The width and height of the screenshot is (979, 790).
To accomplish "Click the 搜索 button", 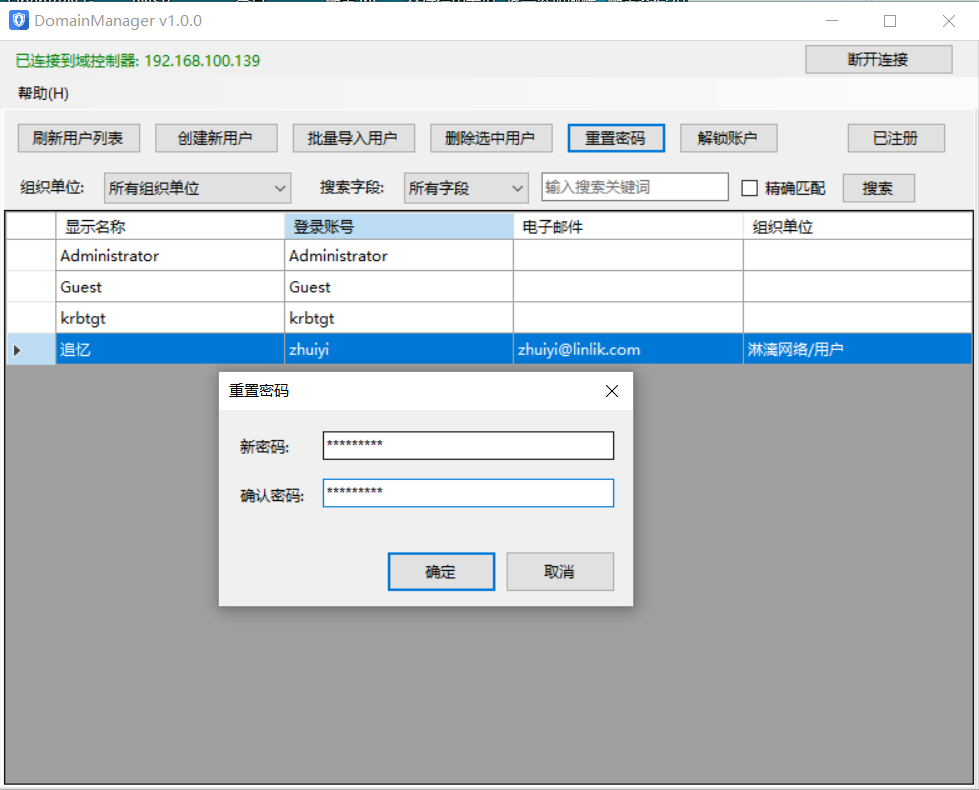I will coord(878,188).
